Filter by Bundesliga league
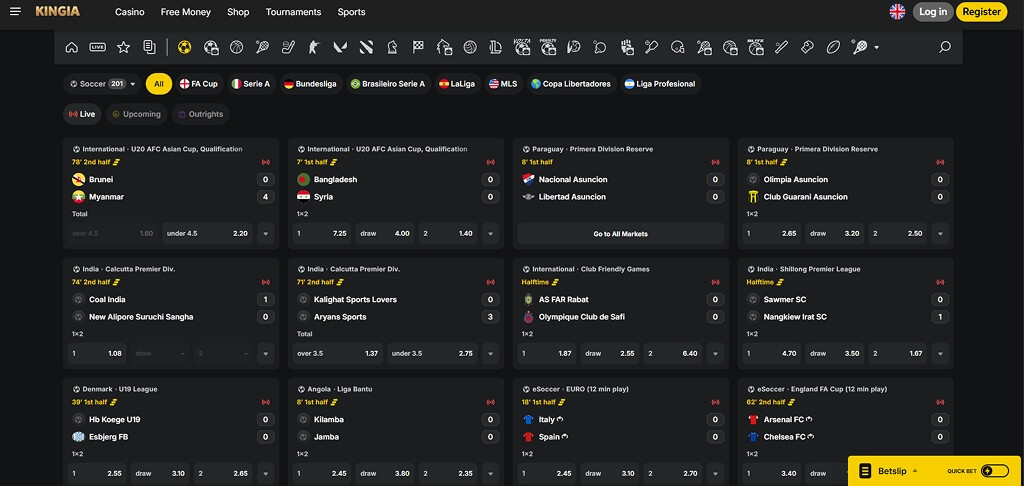 [x=311, y=84]
